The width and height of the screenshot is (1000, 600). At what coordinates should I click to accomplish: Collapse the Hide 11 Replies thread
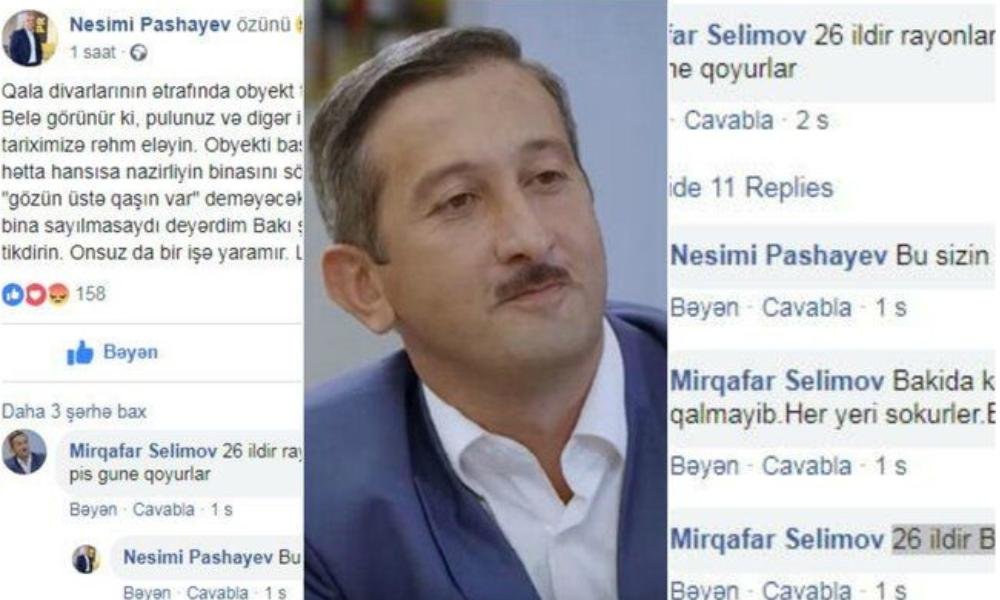(x=751, y=187)
